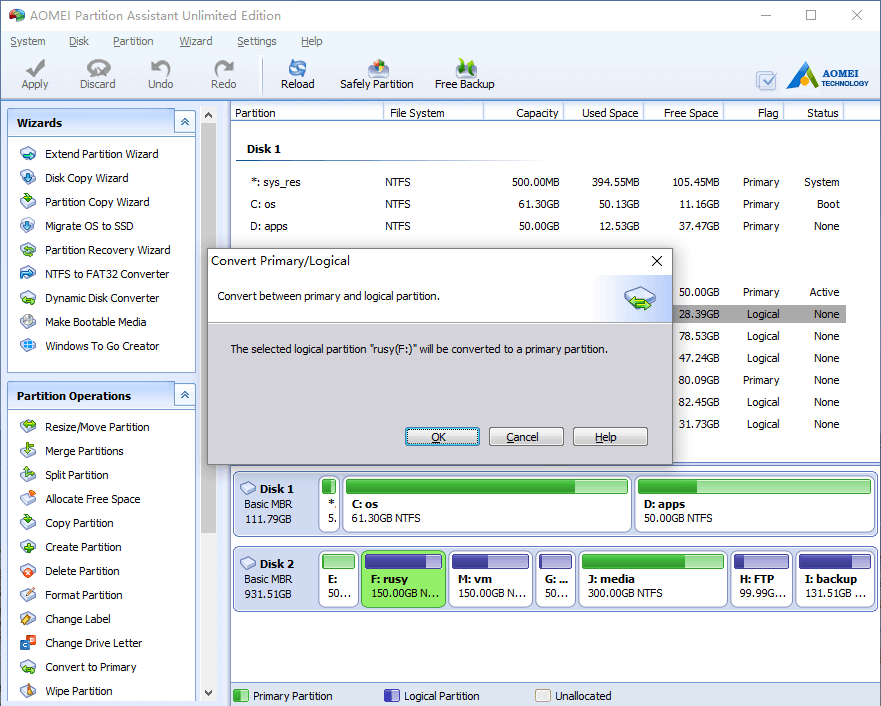
Task: Open the Partition menu
Action: [133, 41]
